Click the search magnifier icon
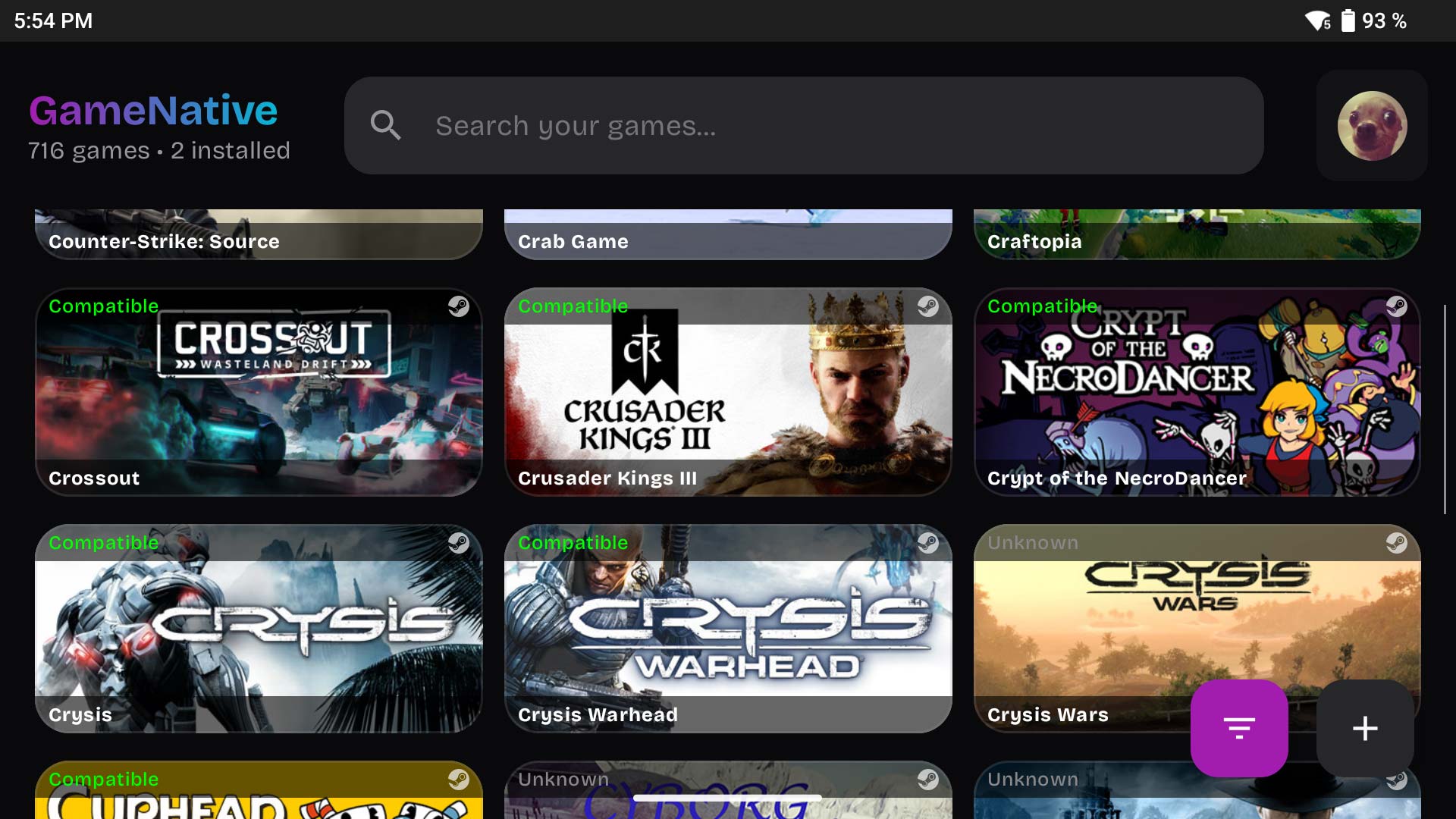The height and width of the screenshot is (819, 1456). 385,125
